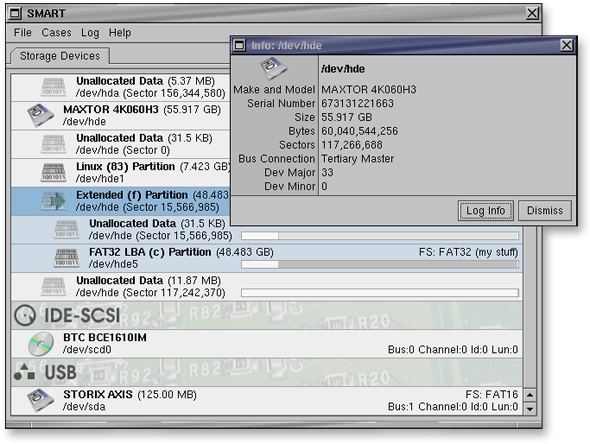This screenshot has height=444, width=590.
Task: Open the Log menu
Action: pyautogui.click(x=90, y=33)
